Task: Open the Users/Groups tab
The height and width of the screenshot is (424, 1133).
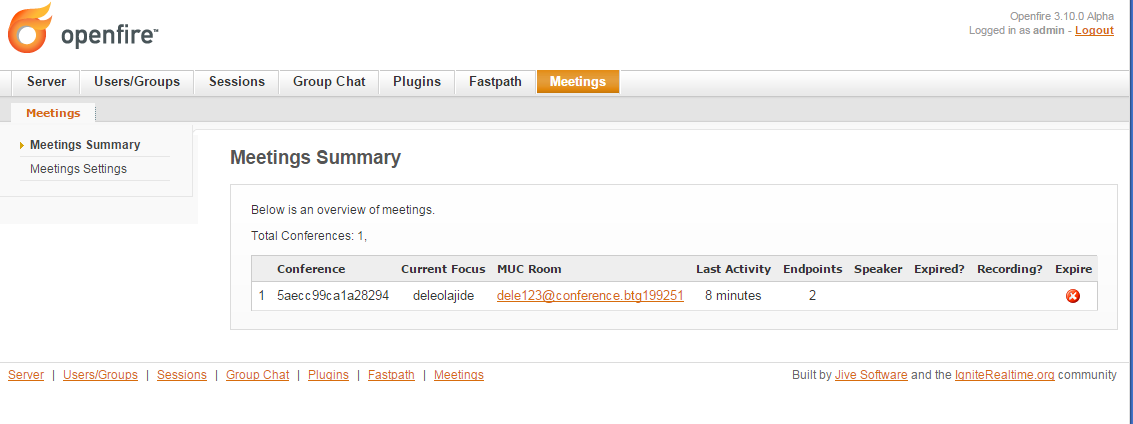Action: point(137,82)
